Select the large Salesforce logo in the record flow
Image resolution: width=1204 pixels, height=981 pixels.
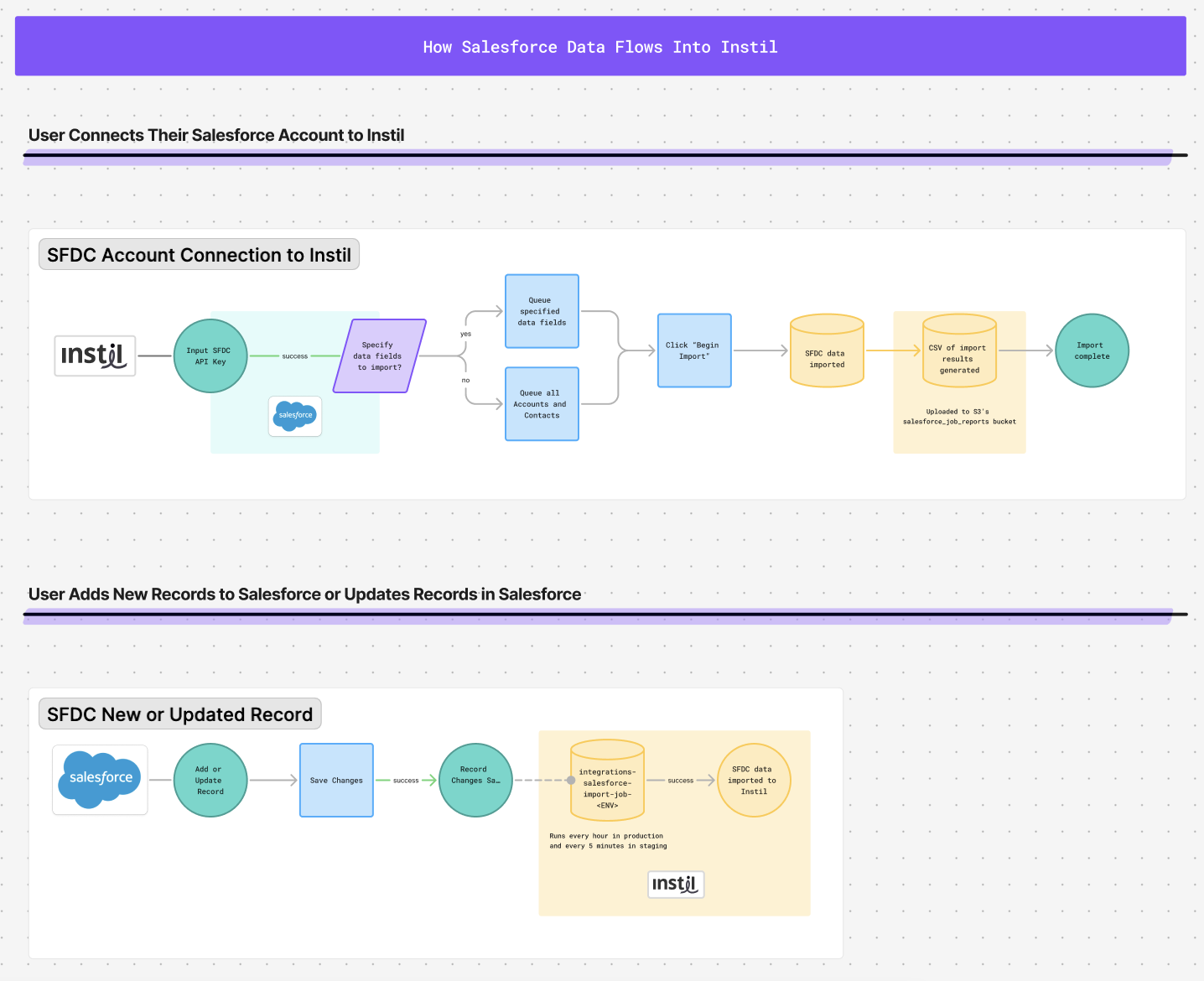[x=100, y=780]
